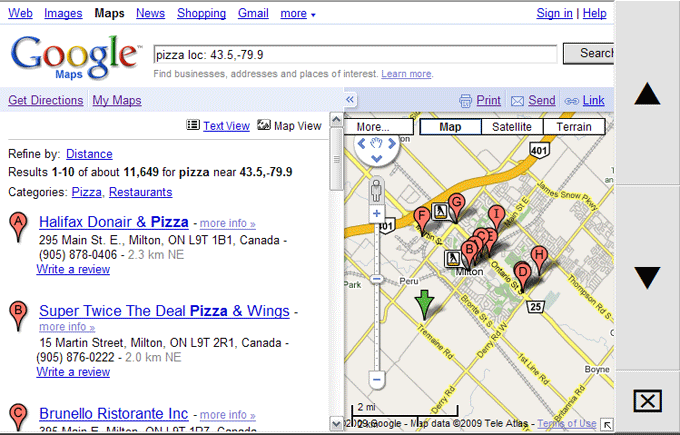Click the Google Maps logo

click(x=76, y=57)
